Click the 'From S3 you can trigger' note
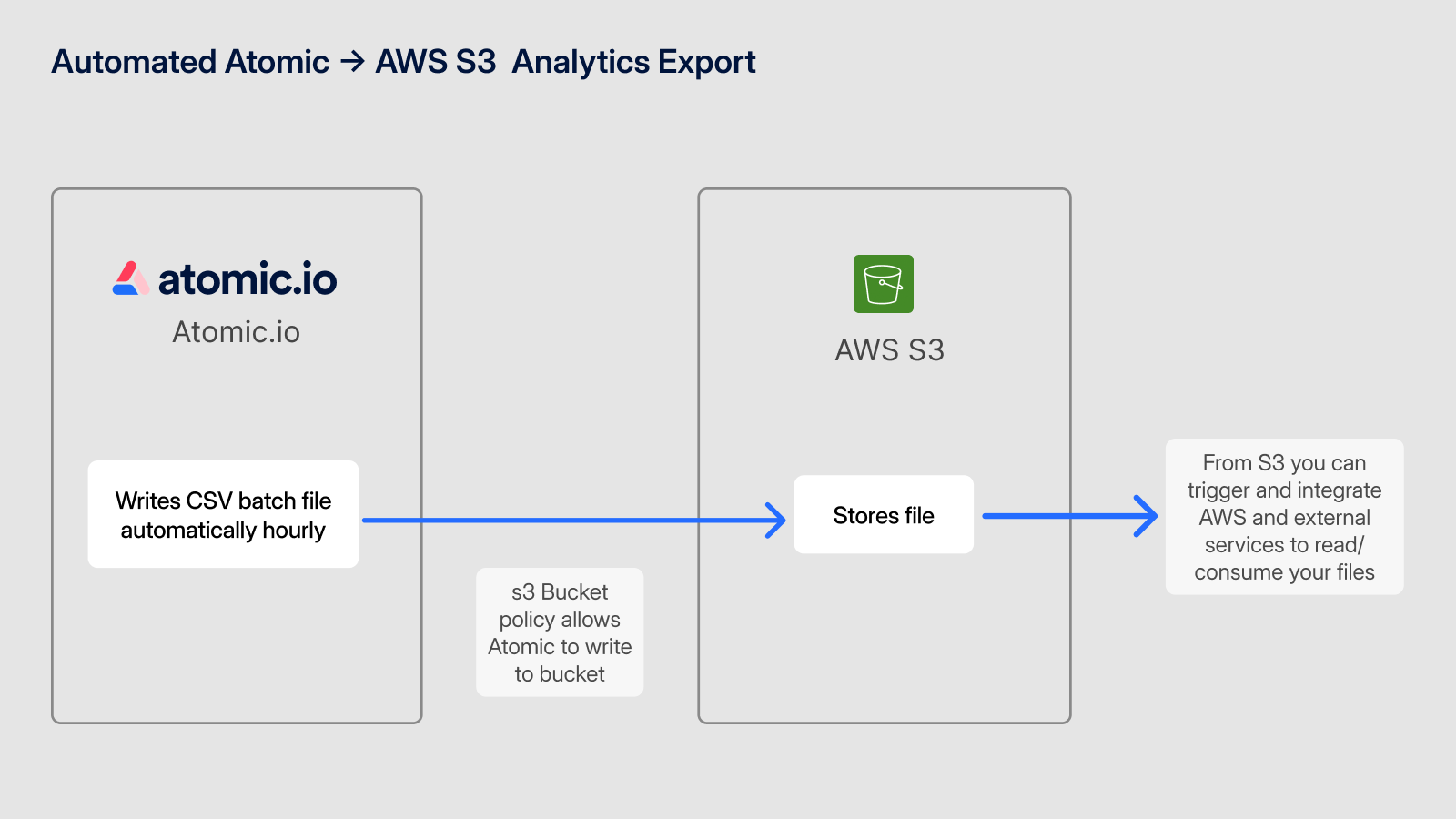This screenshot has height=819, width=1456. point(1284,517)
